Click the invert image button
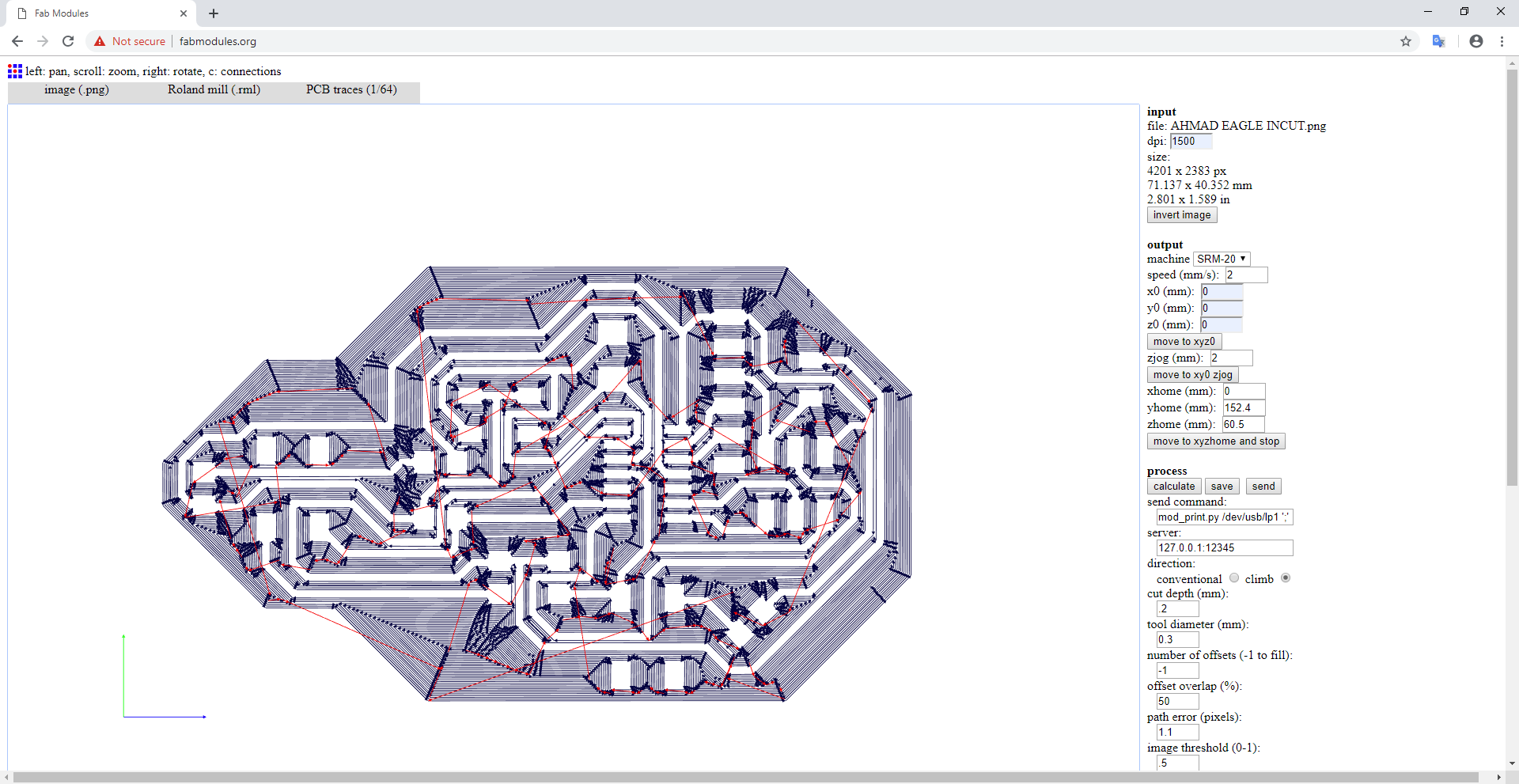The width and height of the screenshot is (1519, 784). click(1182, 215)
